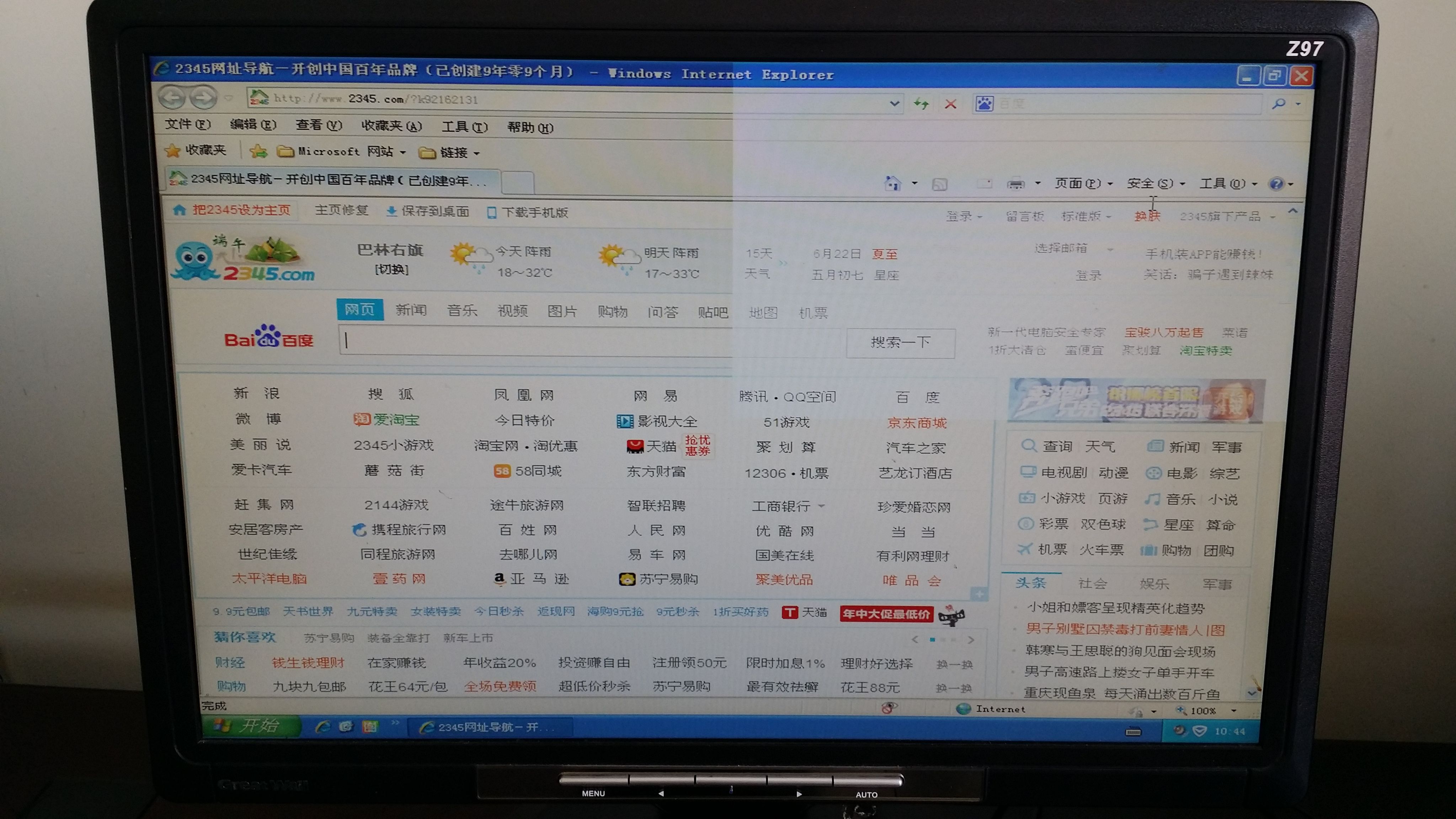
Task: Click the 音乐 music note icon
Action: coord(1152,499)
